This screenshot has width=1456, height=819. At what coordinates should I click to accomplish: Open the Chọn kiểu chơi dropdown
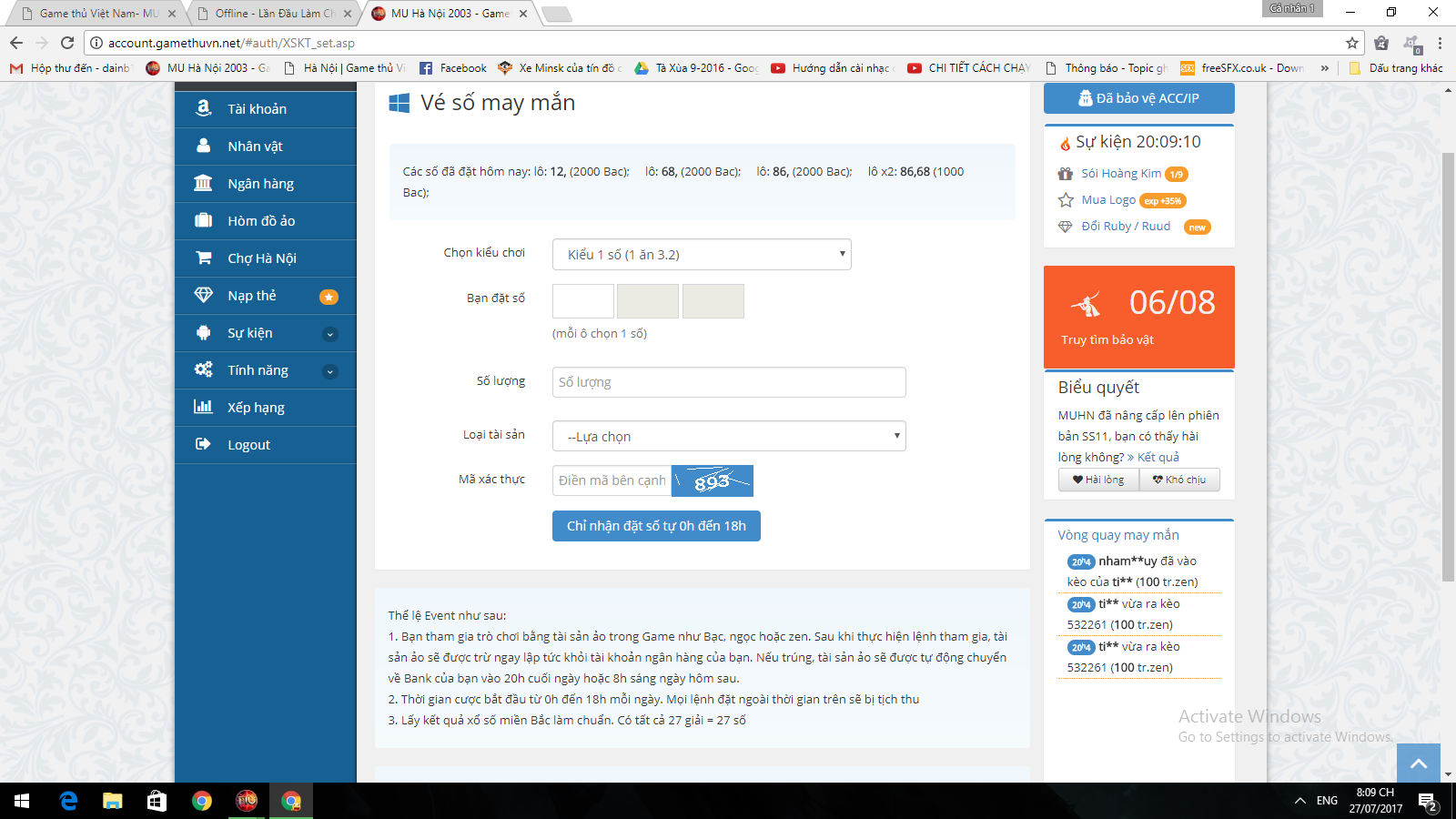point(701,255)
